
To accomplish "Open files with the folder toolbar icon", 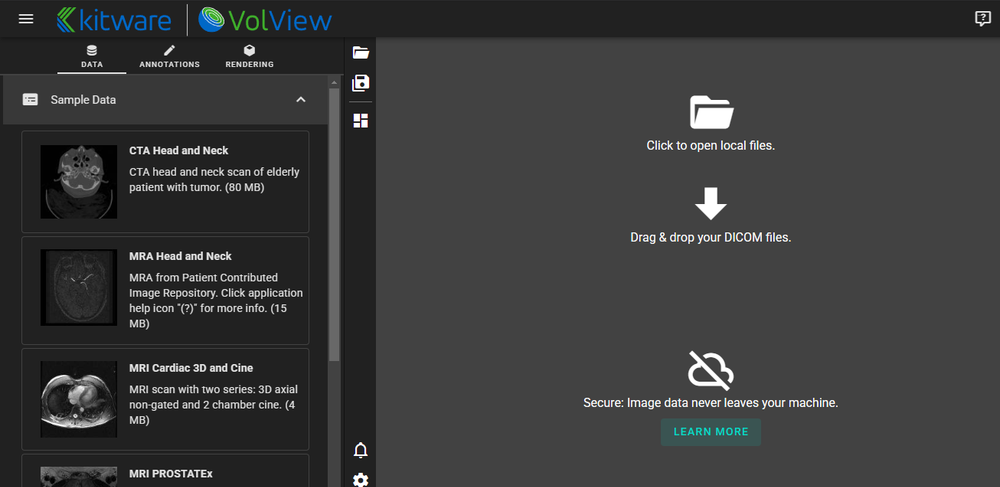I will (x=361, y=52).
